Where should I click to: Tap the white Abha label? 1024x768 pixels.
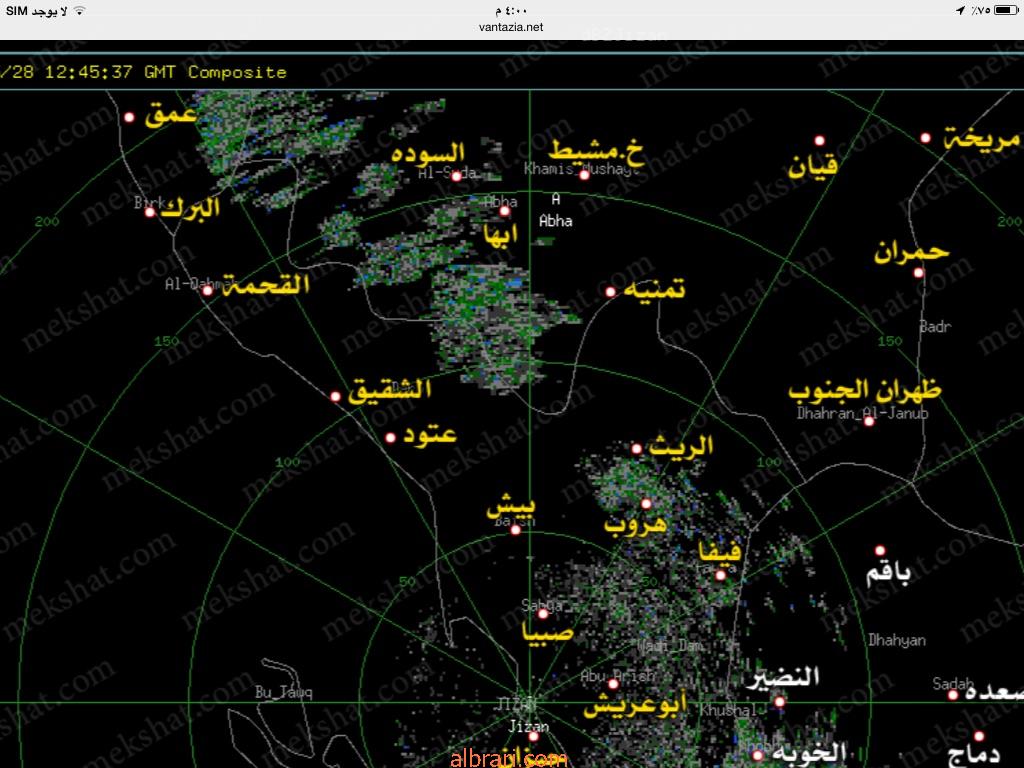tap(556, 221)
